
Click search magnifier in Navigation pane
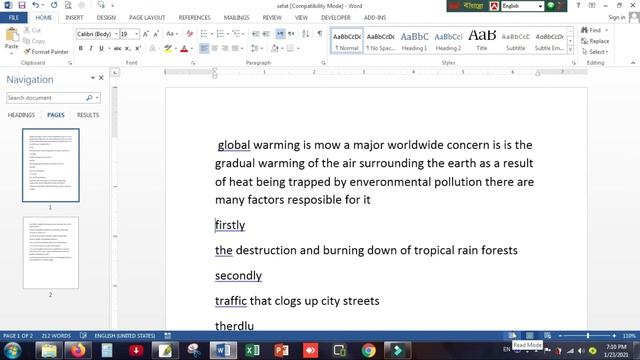[89, 98]
